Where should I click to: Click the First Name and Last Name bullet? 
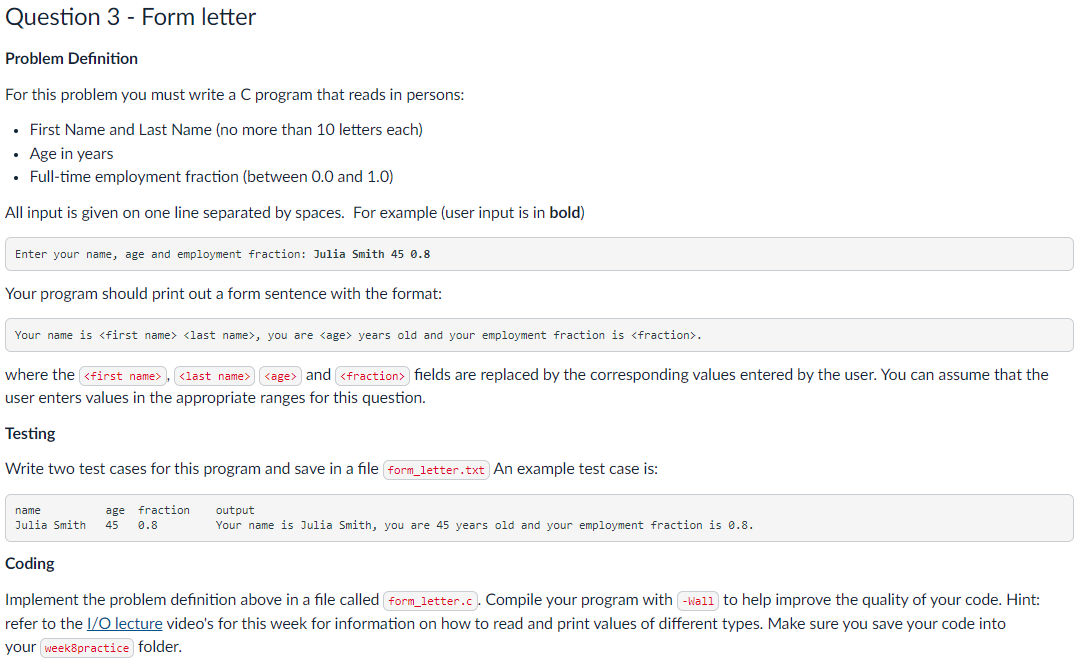point(226,130)
